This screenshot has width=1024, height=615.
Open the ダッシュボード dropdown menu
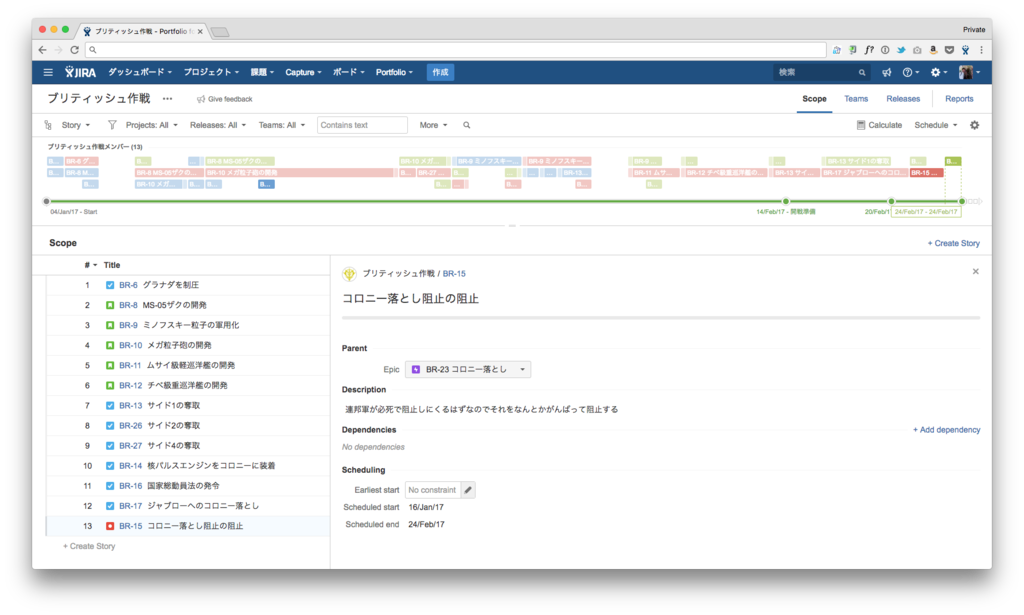[x=140, y=72]
